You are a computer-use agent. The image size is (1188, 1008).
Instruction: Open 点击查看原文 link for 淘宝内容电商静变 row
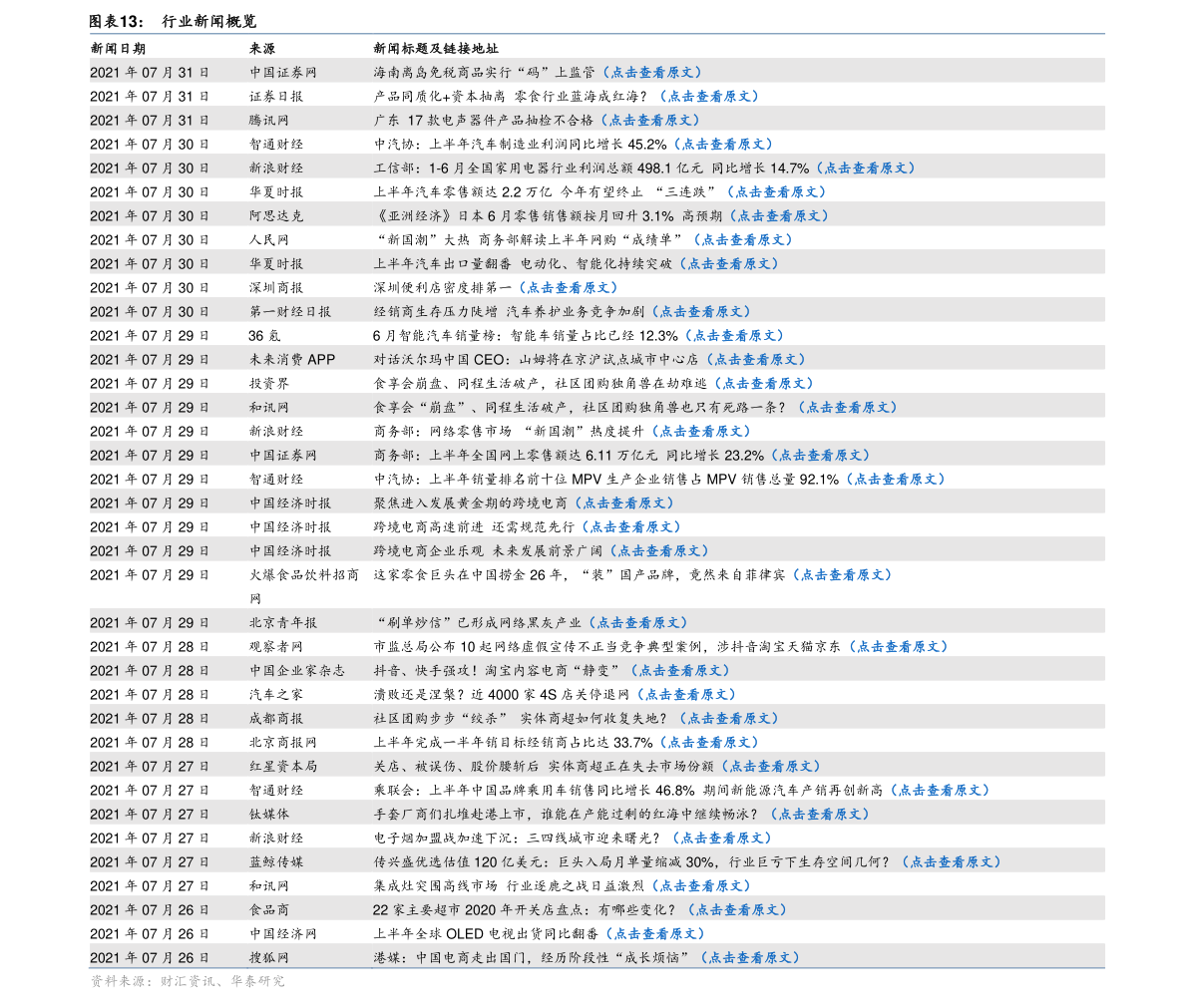click(x=680, y=671)
